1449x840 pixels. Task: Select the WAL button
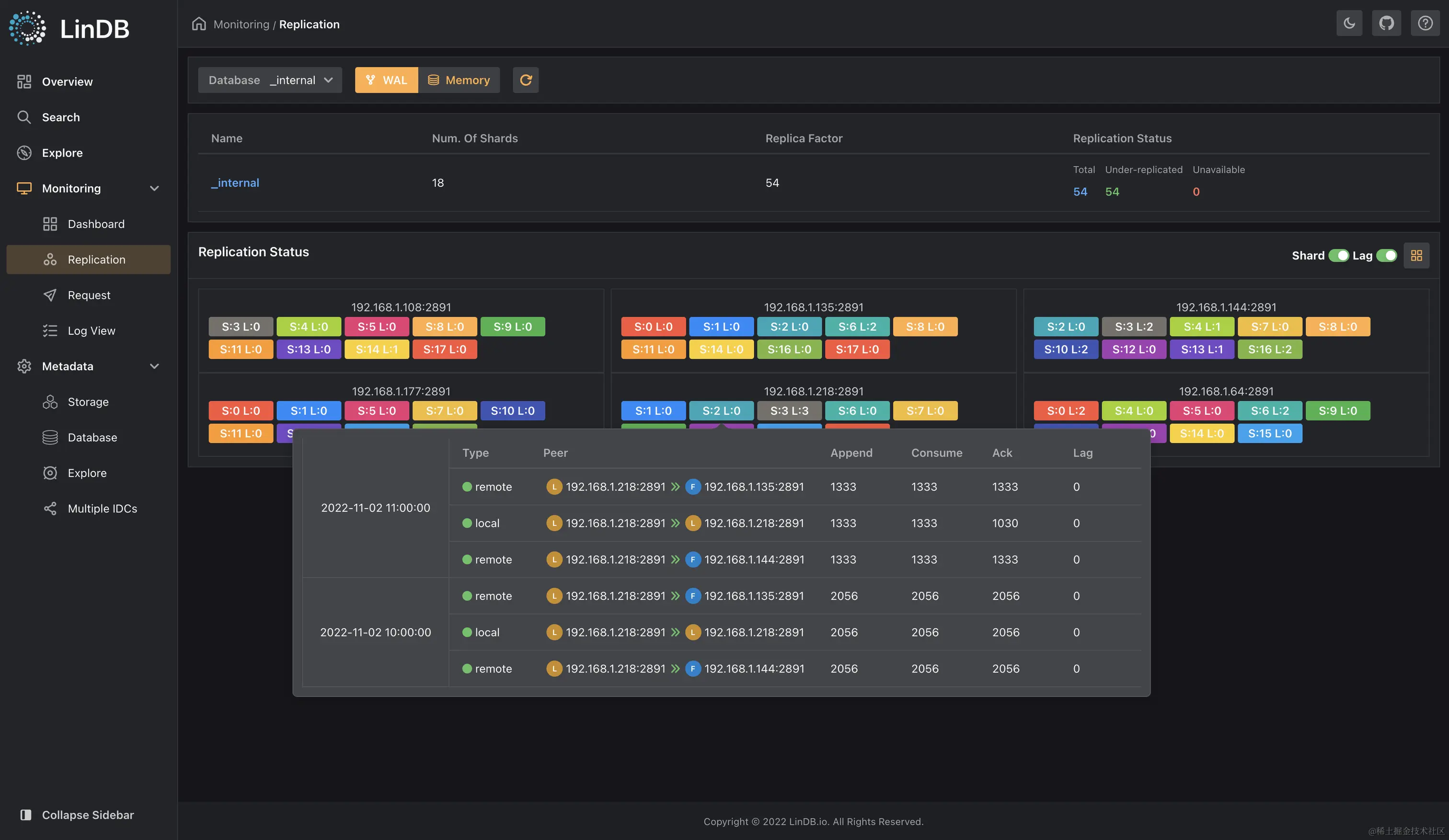click(x=386, y=80)
